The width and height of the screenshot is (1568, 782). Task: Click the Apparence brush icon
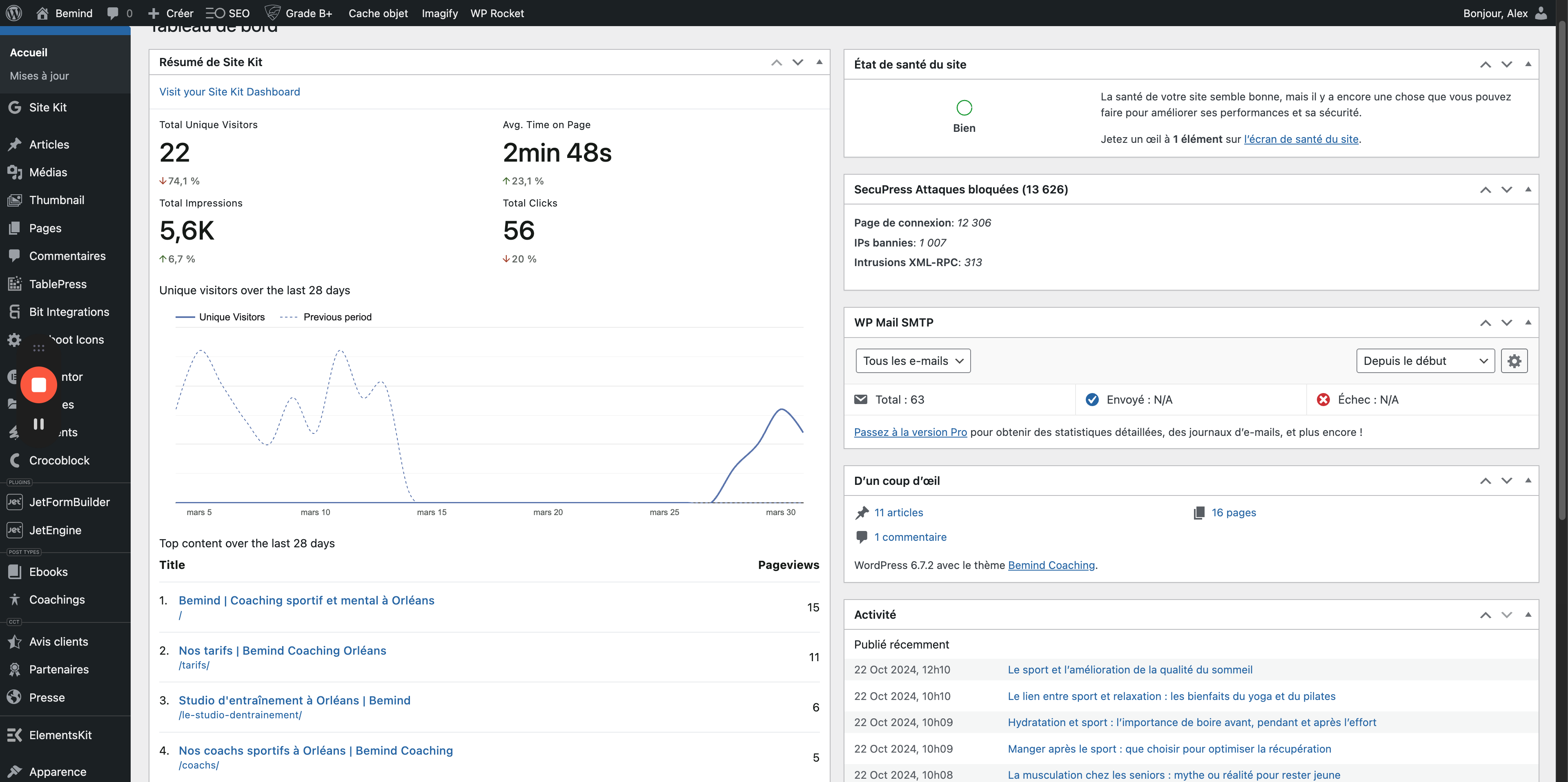point(15,772)
